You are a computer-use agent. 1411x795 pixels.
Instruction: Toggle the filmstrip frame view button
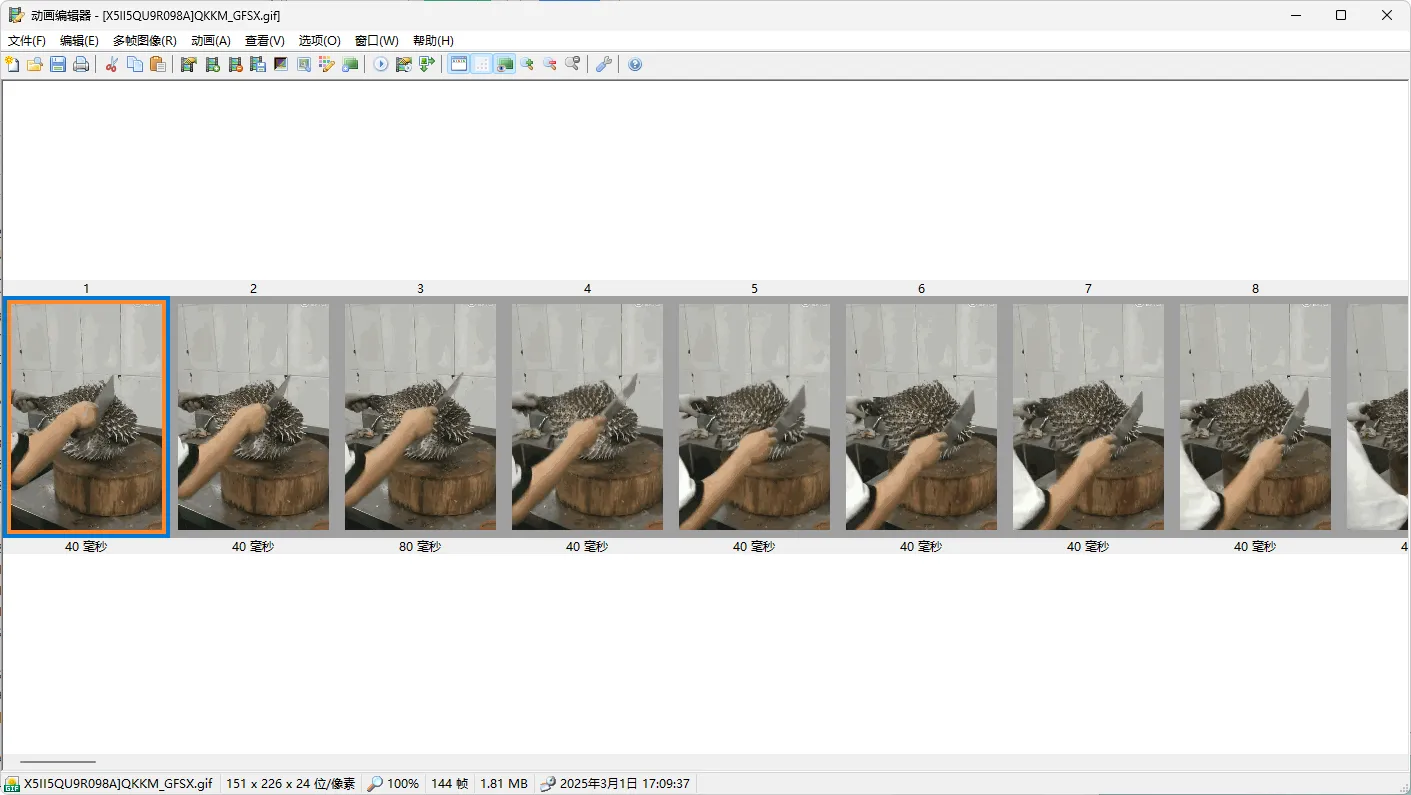pyautogui.click(x=459, y=64)
